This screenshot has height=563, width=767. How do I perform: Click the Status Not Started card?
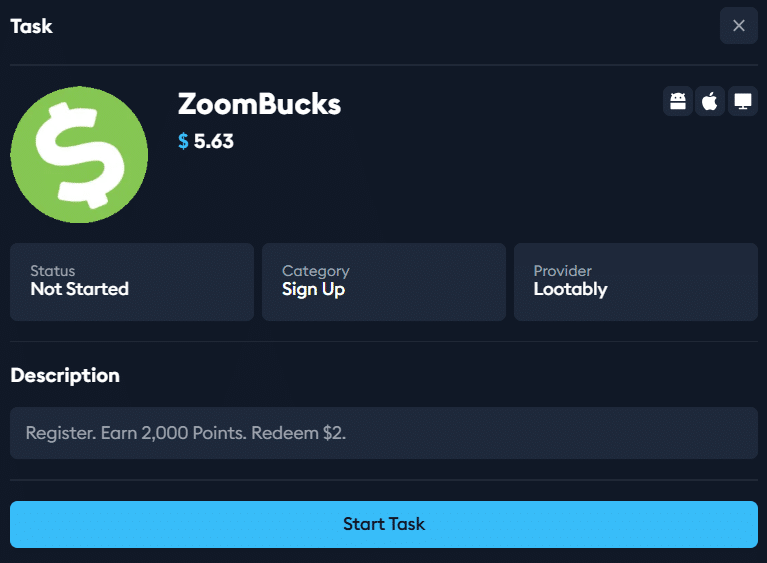pyautogui.click(x=132, y=282)
